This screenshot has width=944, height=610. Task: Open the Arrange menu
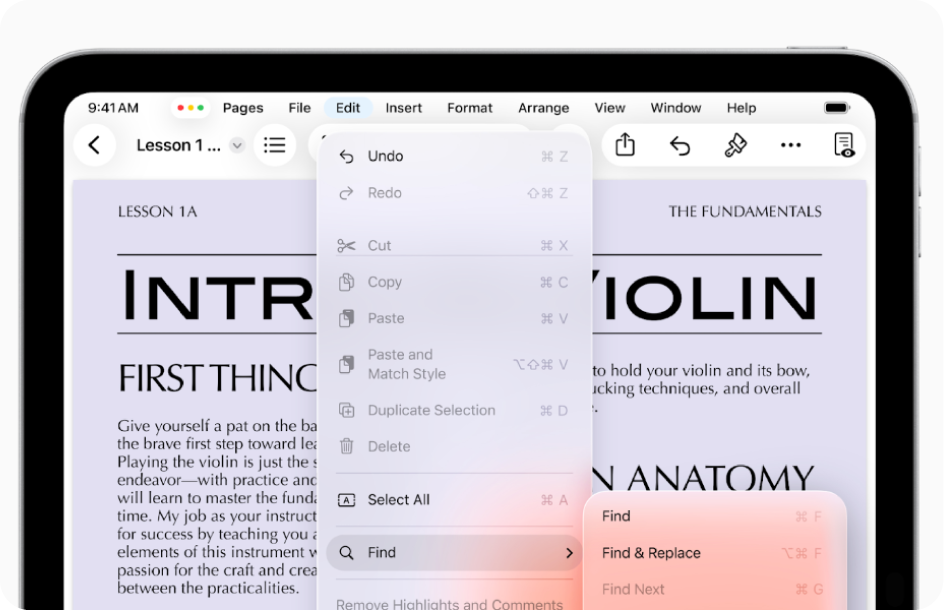544,108
